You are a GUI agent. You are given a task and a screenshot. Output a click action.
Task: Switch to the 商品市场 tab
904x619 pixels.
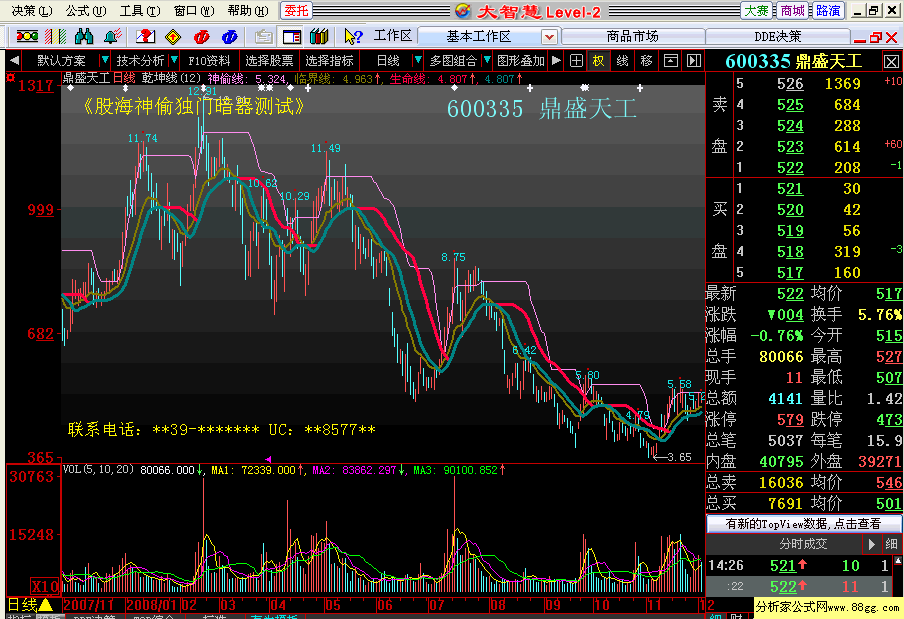(x=632, y=37)
